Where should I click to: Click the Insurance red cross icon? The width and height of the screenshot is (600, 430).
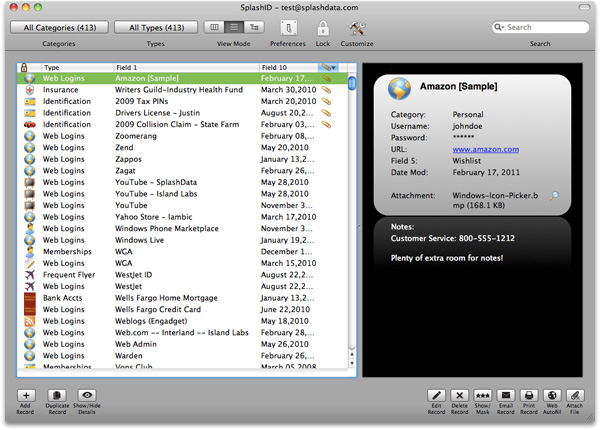(x=29, y=90)
